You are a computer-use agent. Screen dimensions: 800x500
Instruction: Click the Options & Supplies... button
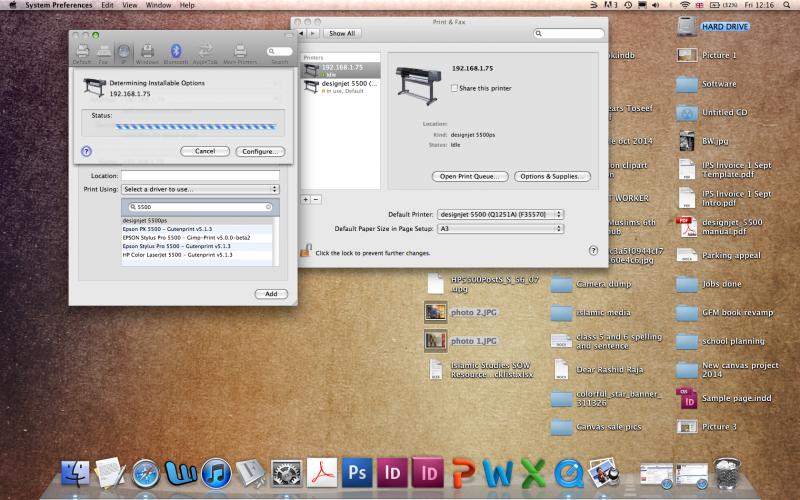tap(552, 176)
